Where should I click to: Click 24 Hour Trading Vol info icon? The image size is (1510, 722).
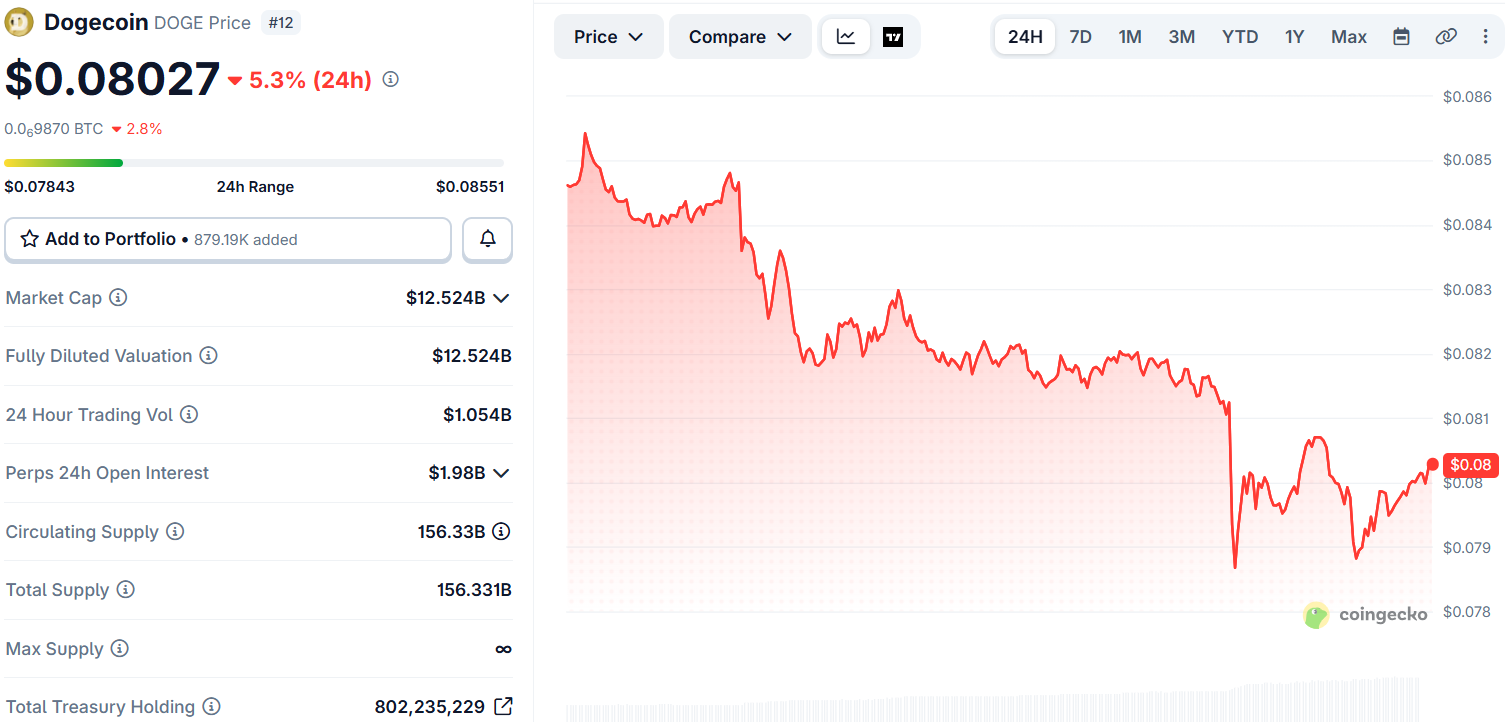[x=189, y=414]
